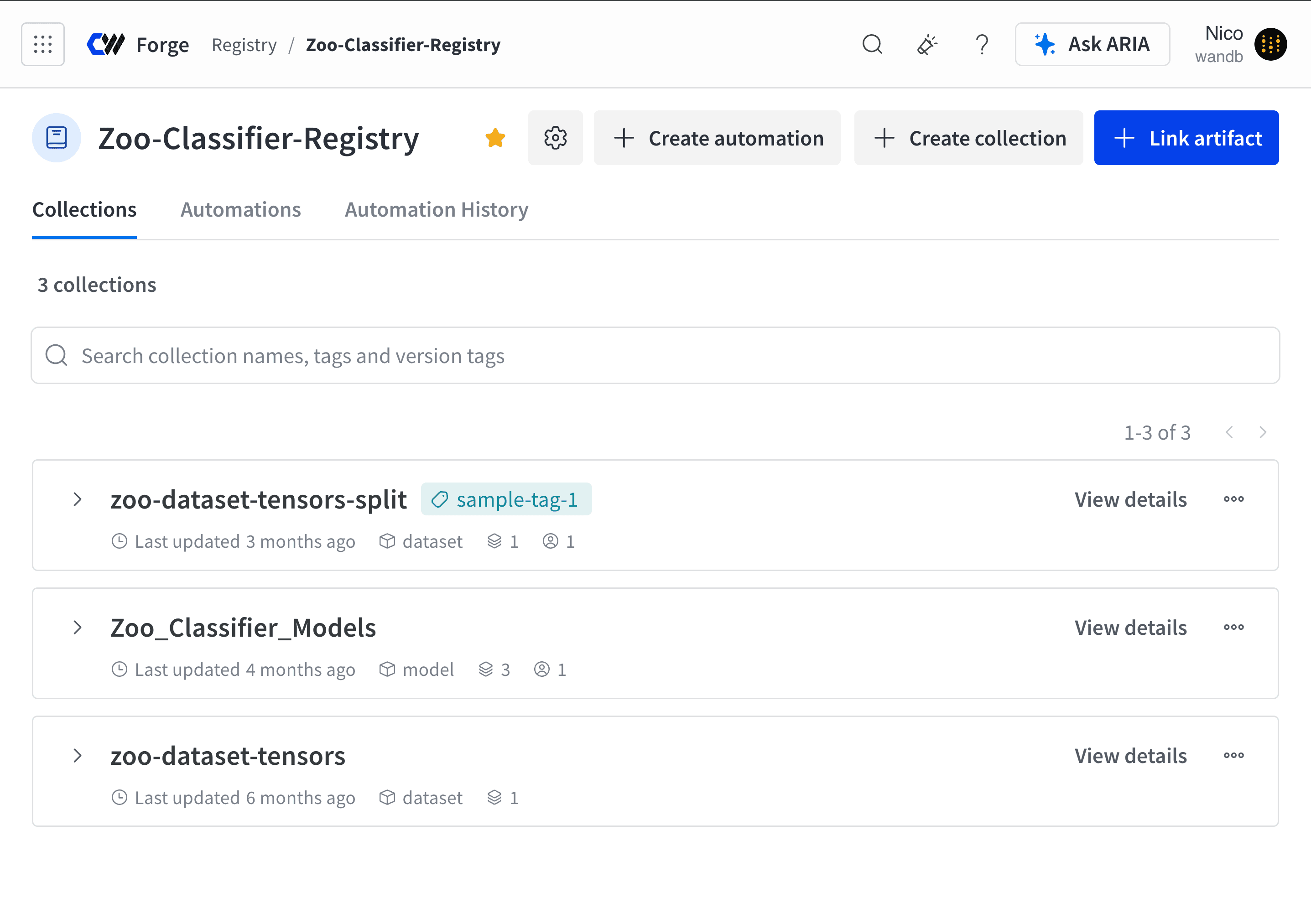Click Create collection button
The height and width of the screenshot is (924, 1311).
(x=968, y=138)
